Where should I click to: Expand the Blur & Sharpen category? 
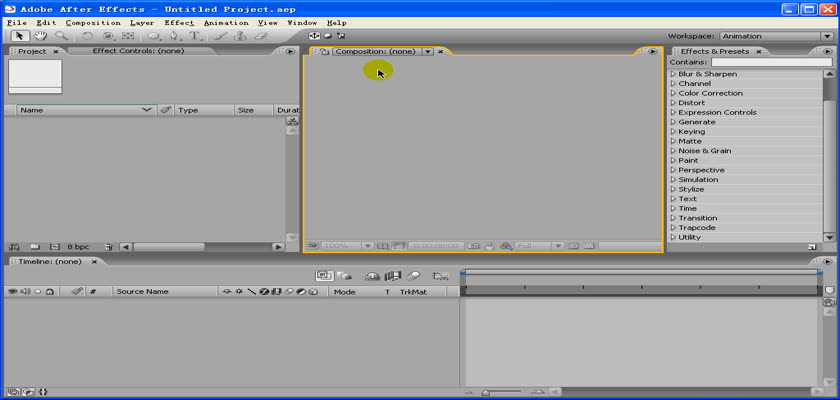coord(673,74)
